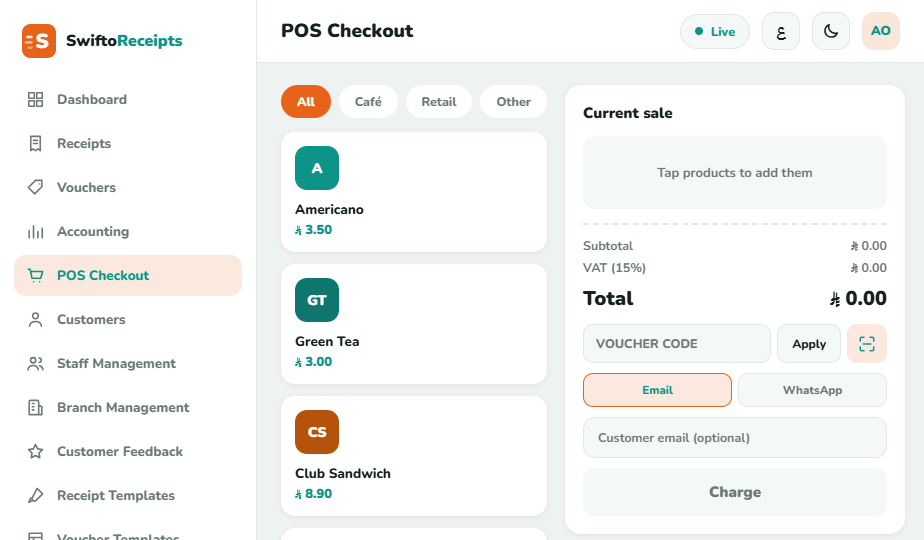
Task: Click the Total label
Action: 608,298
